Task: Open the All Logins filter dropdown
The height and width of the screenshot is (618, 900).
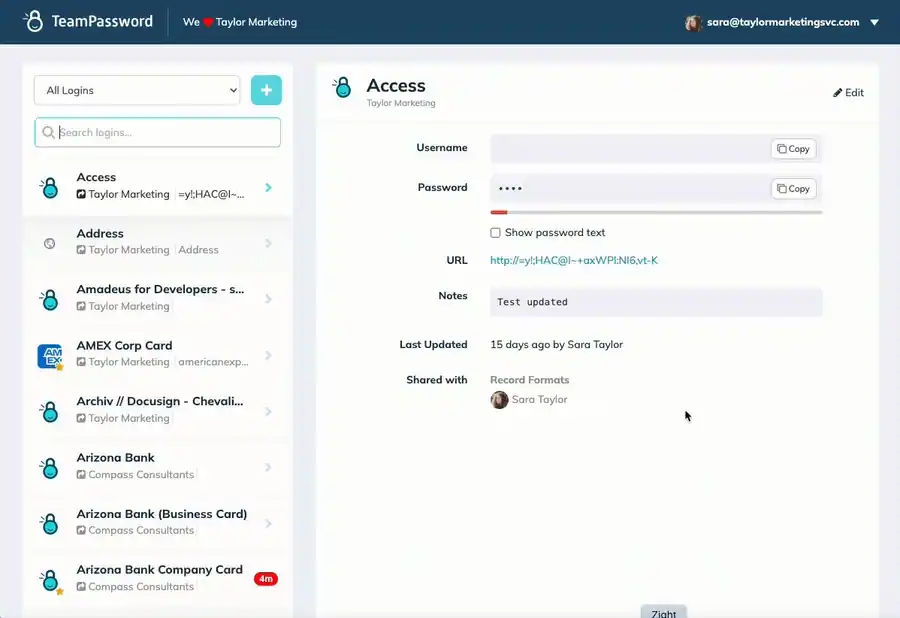Action: (137, 90)
